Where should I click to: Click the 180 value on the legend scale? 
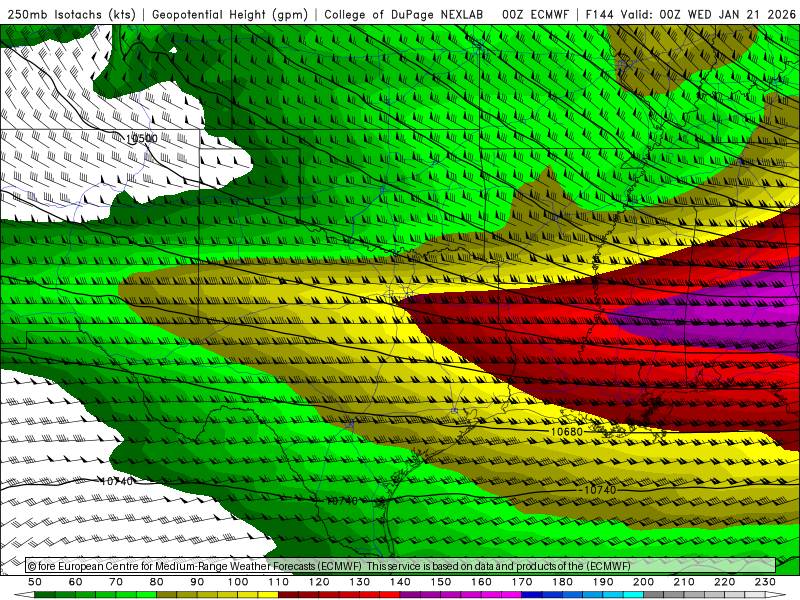tap(562, 582)
